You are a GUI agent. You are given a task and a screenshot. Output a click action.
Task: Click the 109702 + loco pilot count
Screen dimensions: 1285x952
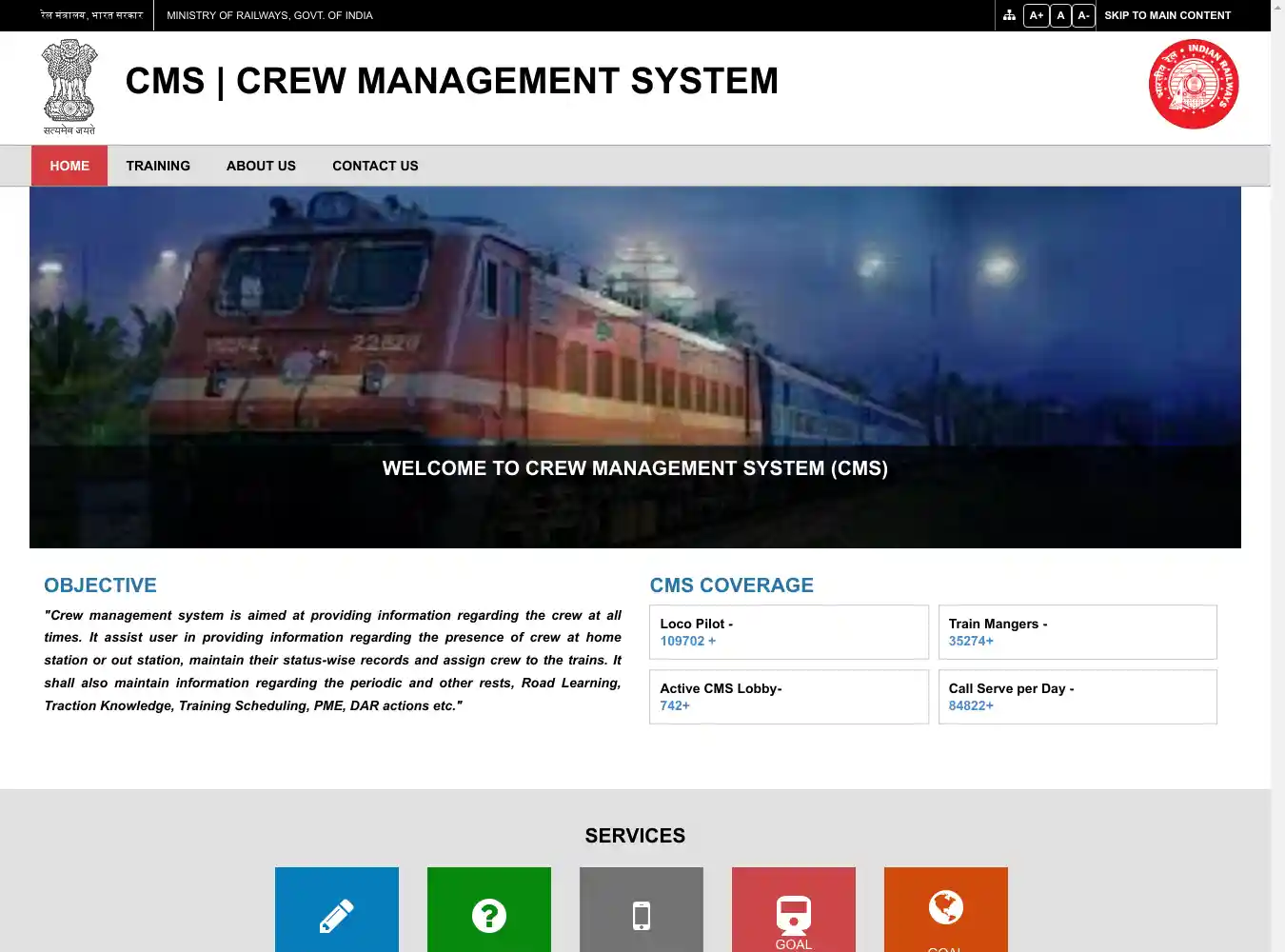pyautogui.click(x=688, y=641)
